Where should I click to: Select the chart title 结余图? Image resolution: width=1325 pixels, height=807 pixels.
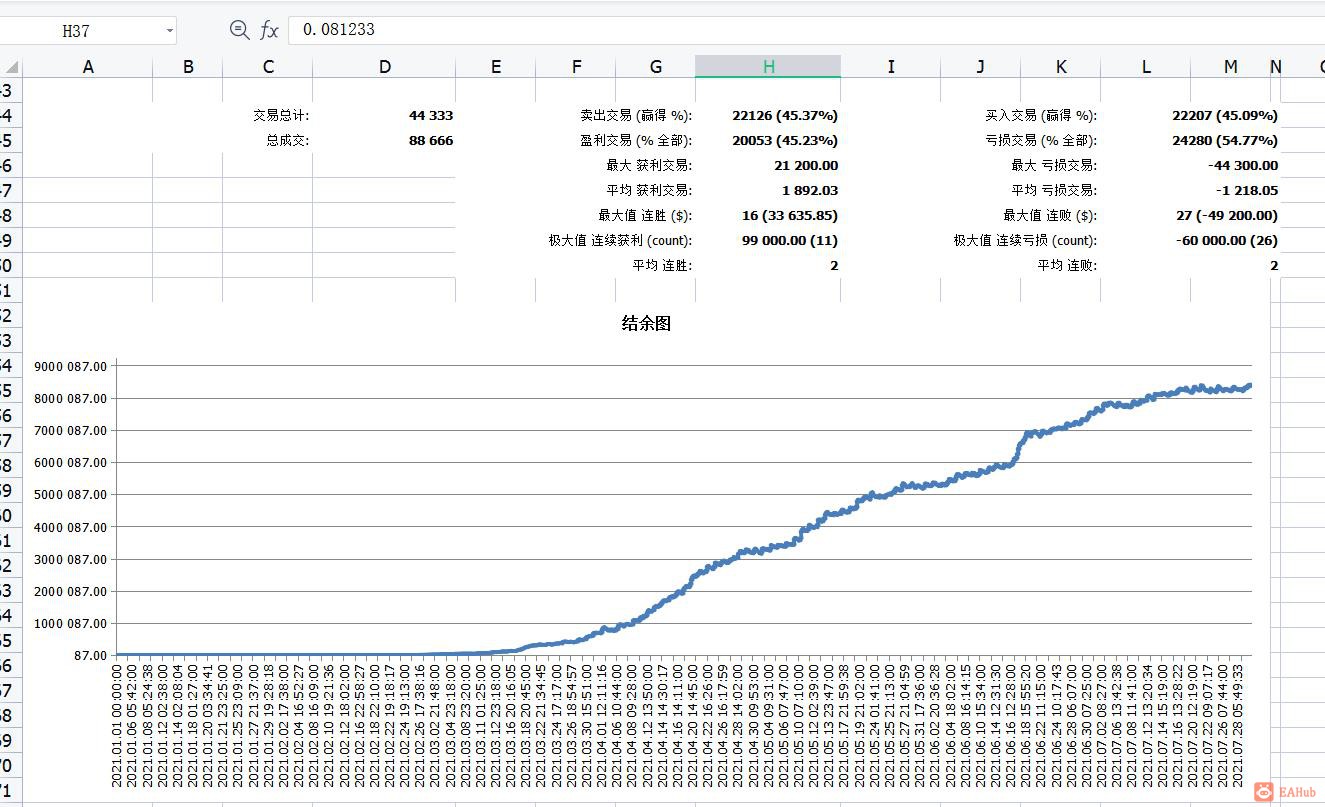coord(646,323)
